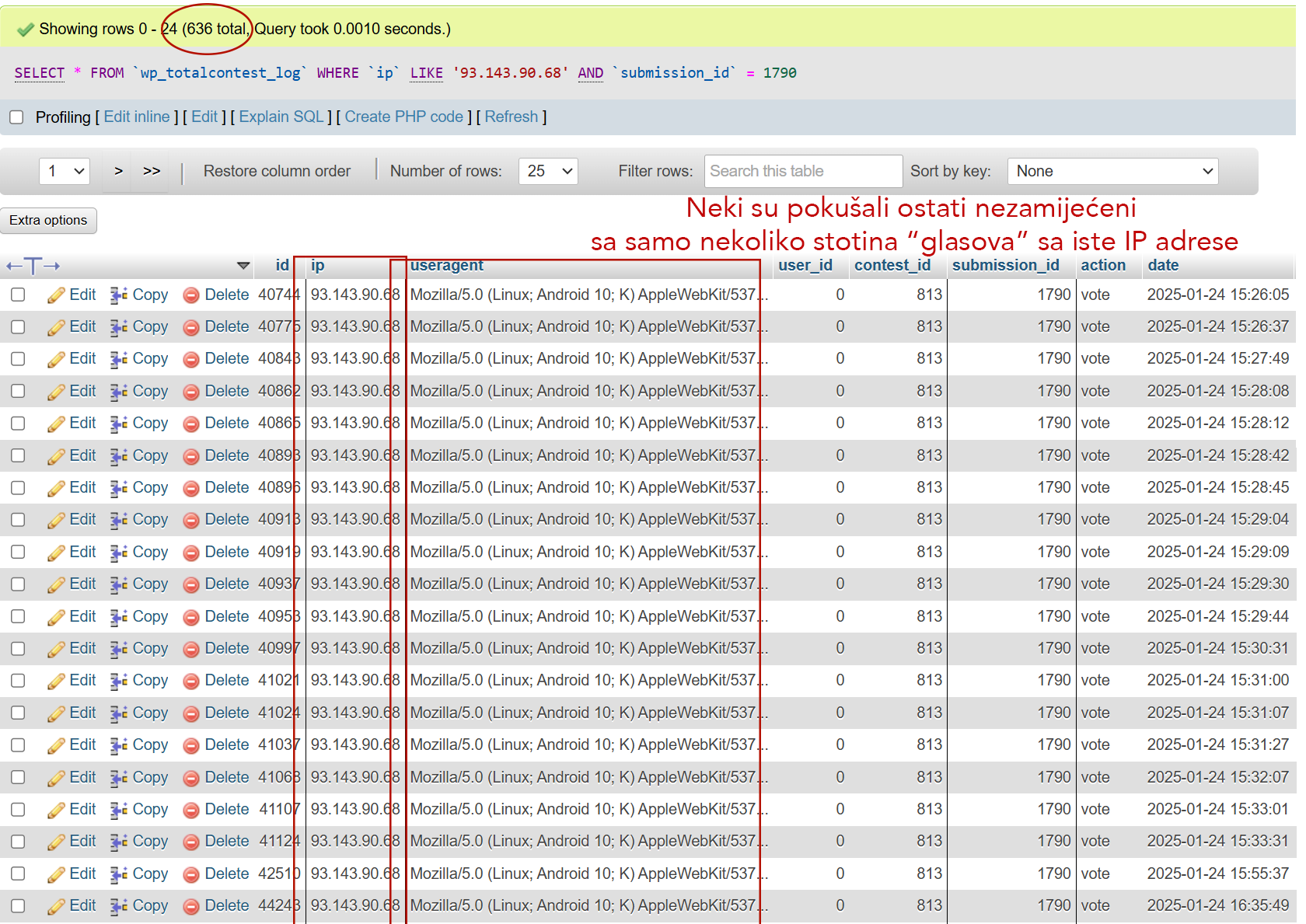Click date cell 2025-01-24 16:35:49

(1218, 905)
